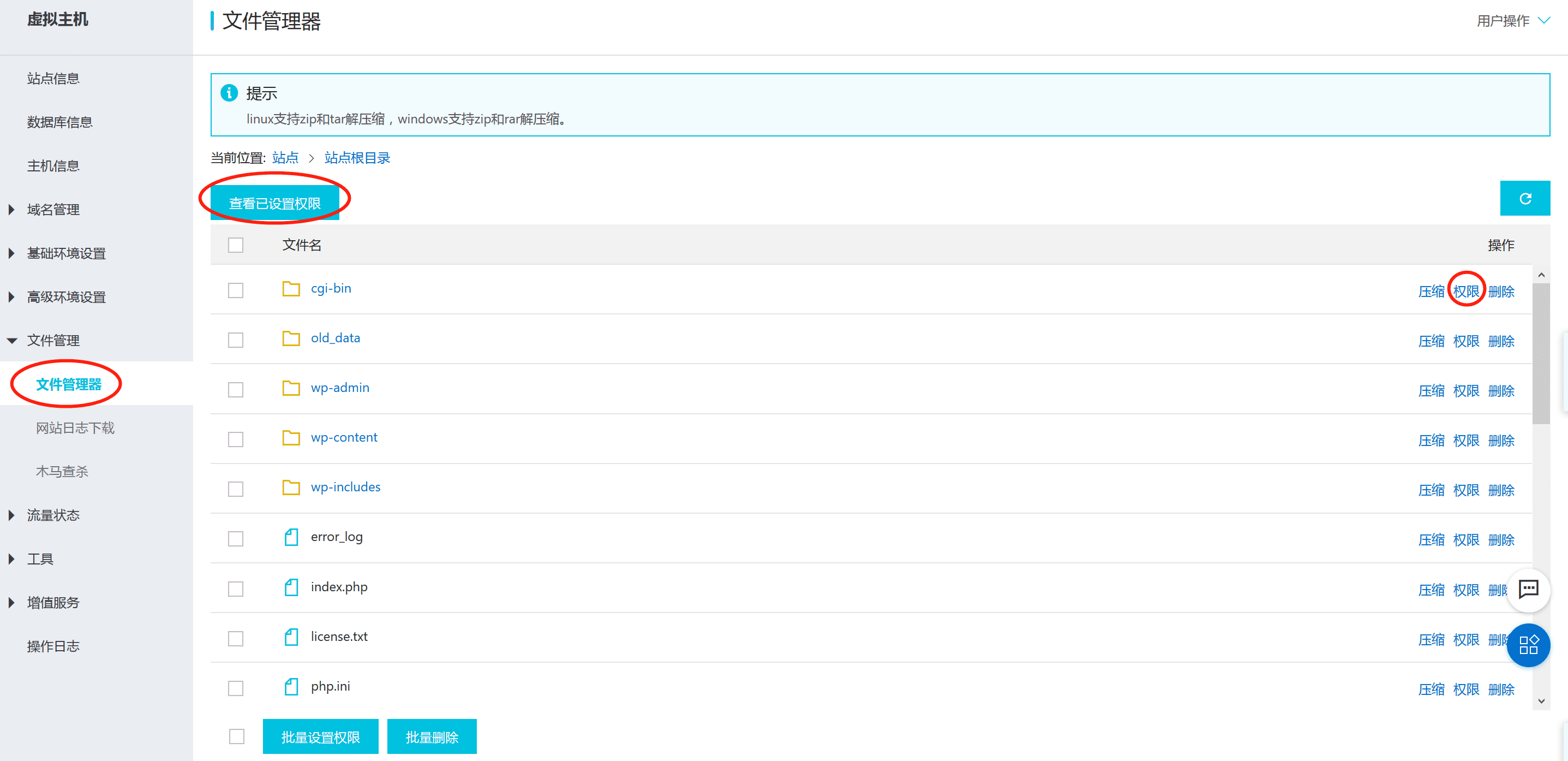Screen dimensions: 1568x761
Task: Click 权限 for the cgi-bin folder
Action: [x=1466, y=291]
